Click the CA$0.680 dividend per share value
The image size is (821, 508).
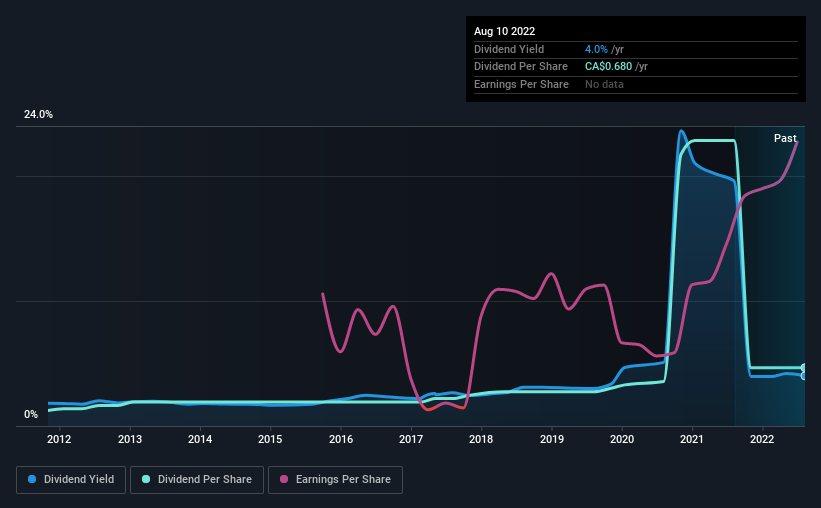(x=608, y=67)
